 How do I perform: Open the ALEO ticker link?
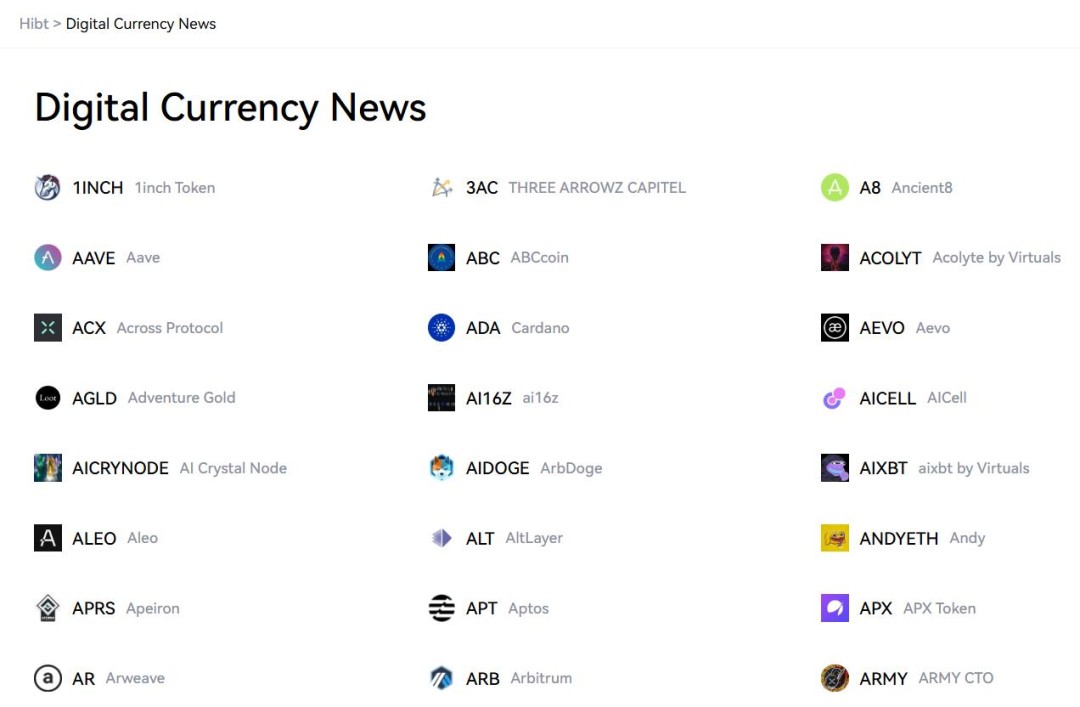pos(94,538)
